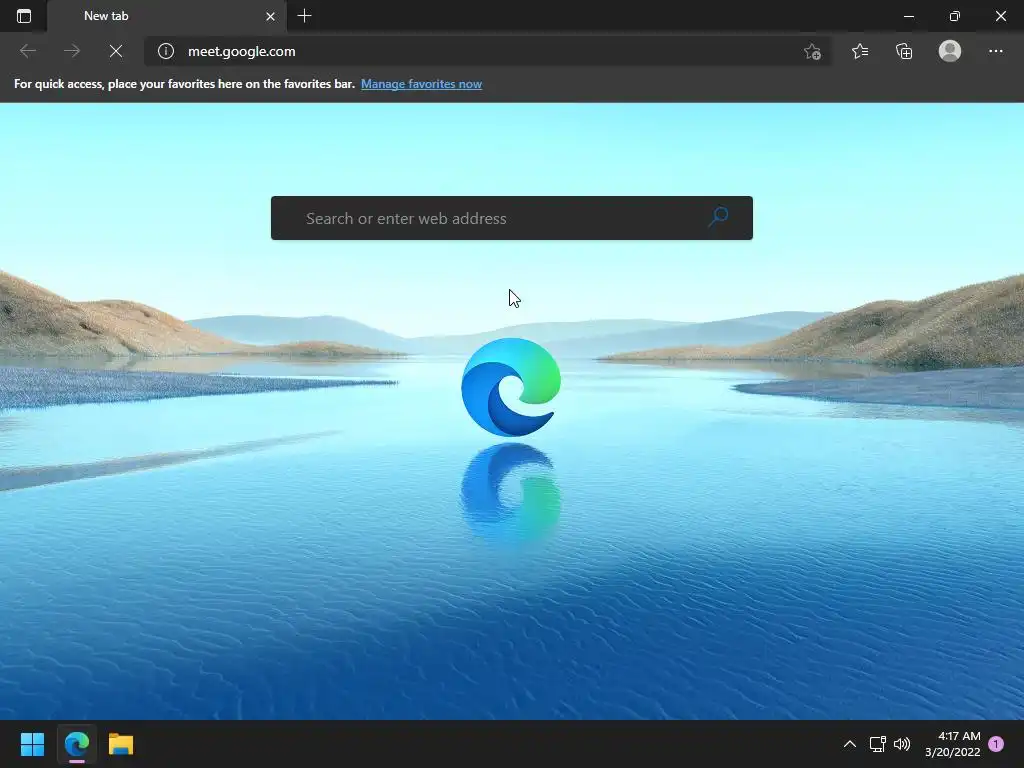Switch to the New tab tab
This screenshot has height=768, width=1024.
[166, 16]
